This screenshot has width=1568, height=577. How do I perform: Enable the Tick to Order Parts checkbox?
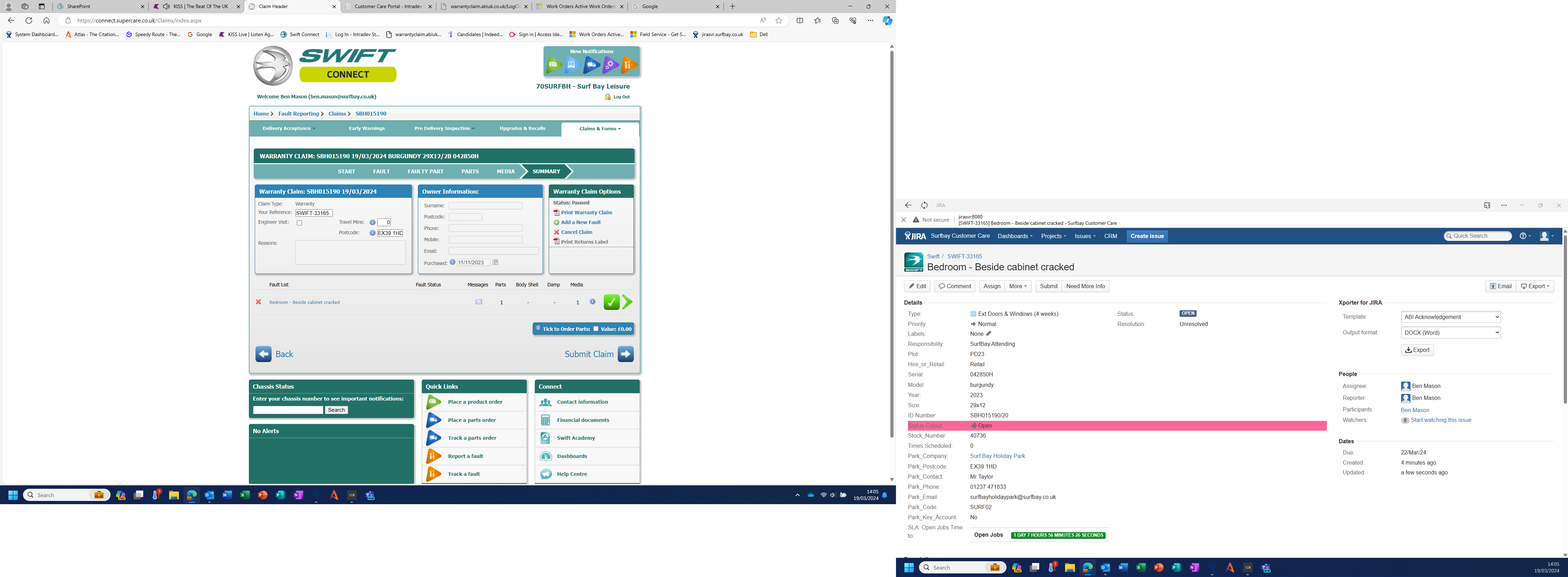point(596,329)
